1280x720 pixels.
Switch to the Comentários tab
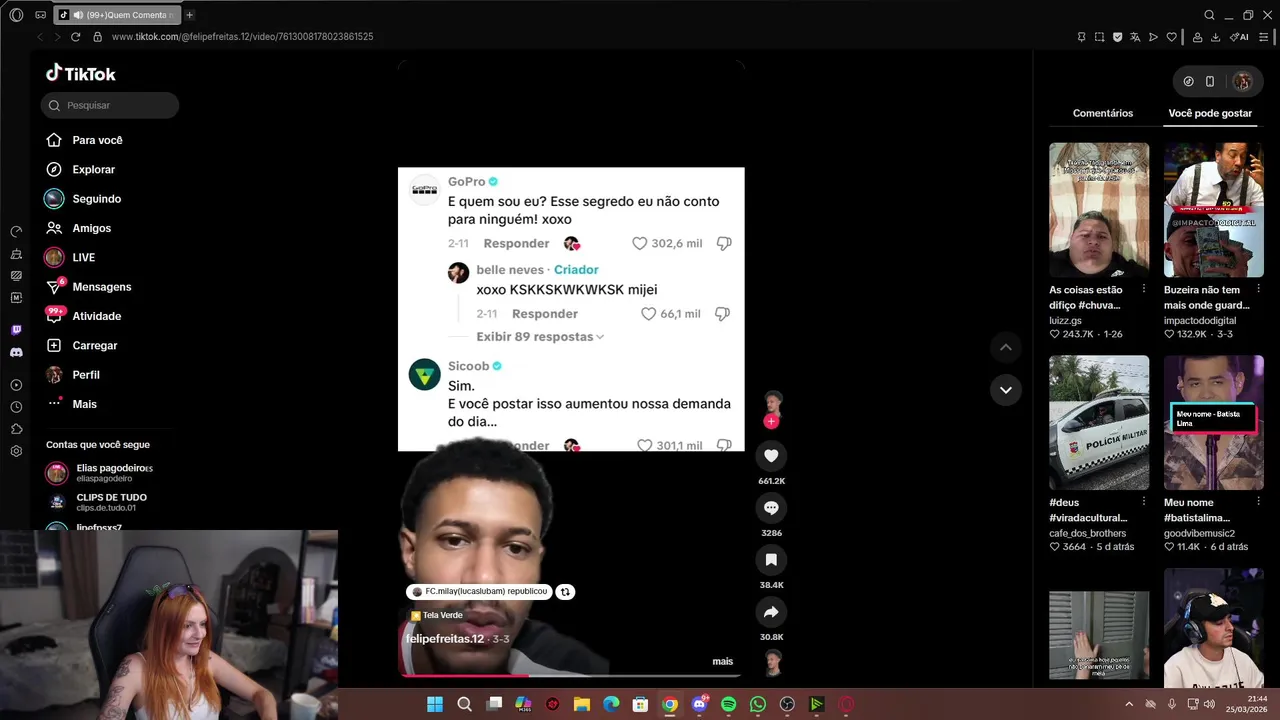1103,113
